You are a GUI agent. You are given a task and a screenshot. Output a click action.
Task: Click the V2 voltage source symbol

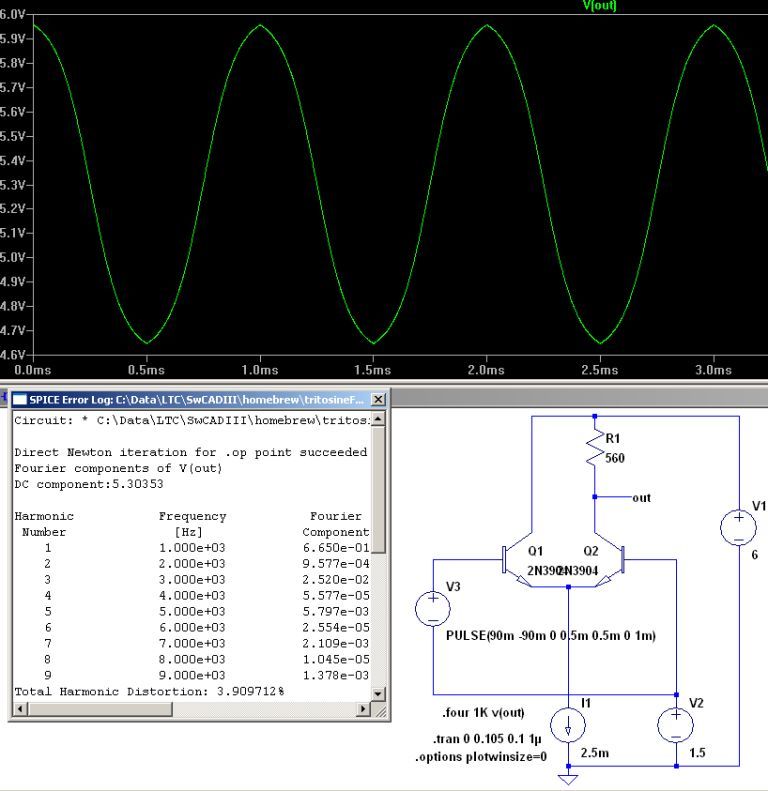(x=677, y=726)
